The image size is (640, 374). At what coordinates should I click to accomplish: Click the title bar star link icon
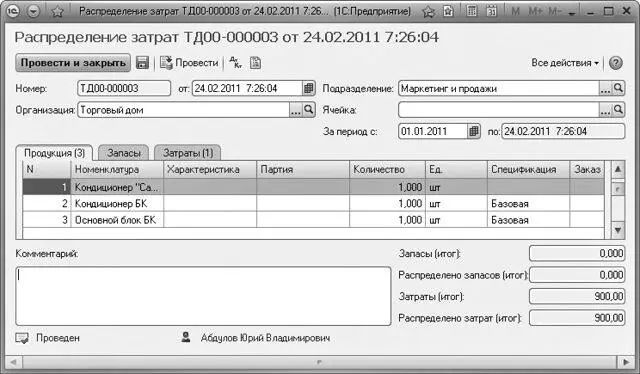pos(429,11)
